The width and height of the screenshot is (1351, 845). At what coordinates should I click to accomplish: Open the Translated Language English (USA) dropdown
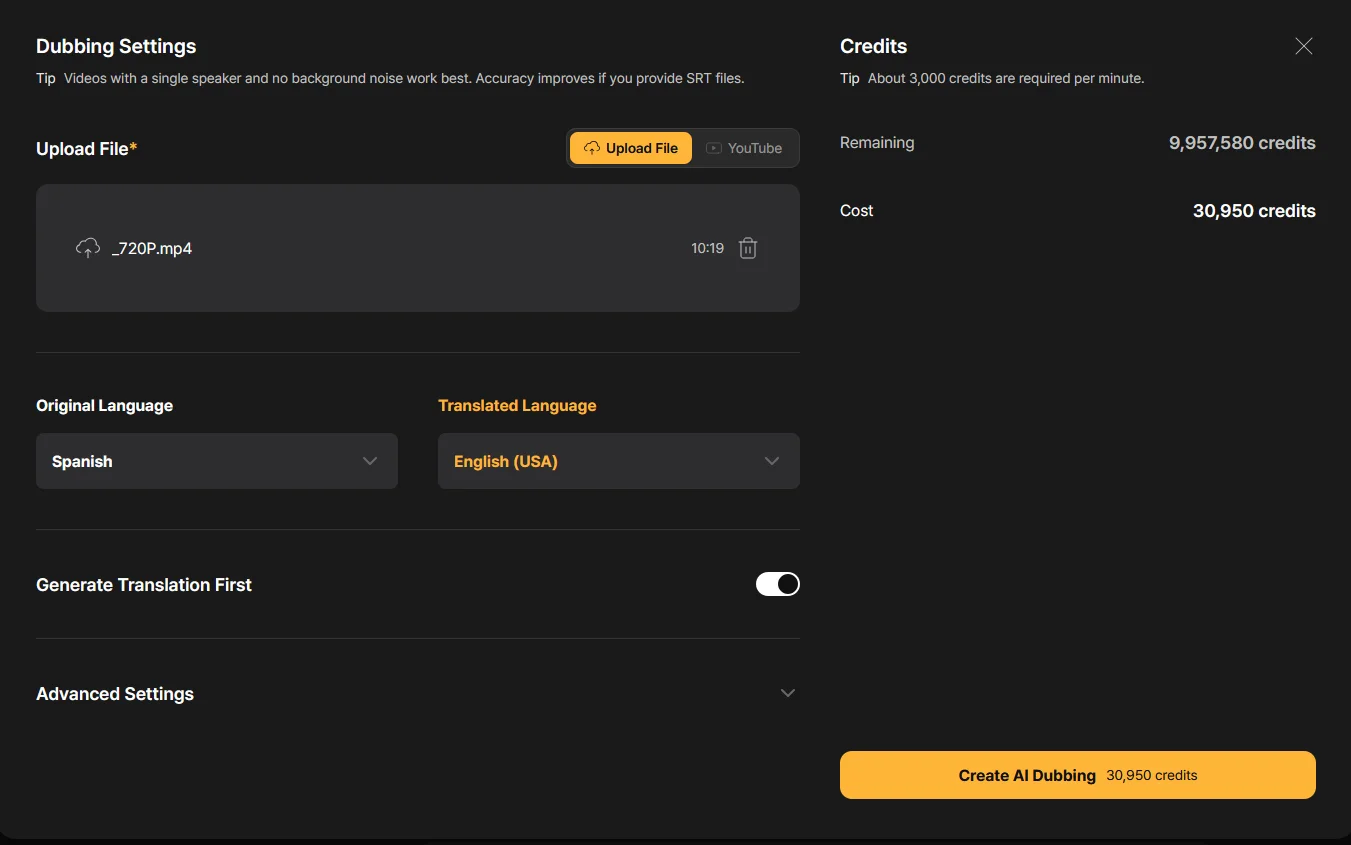point(618,461)
